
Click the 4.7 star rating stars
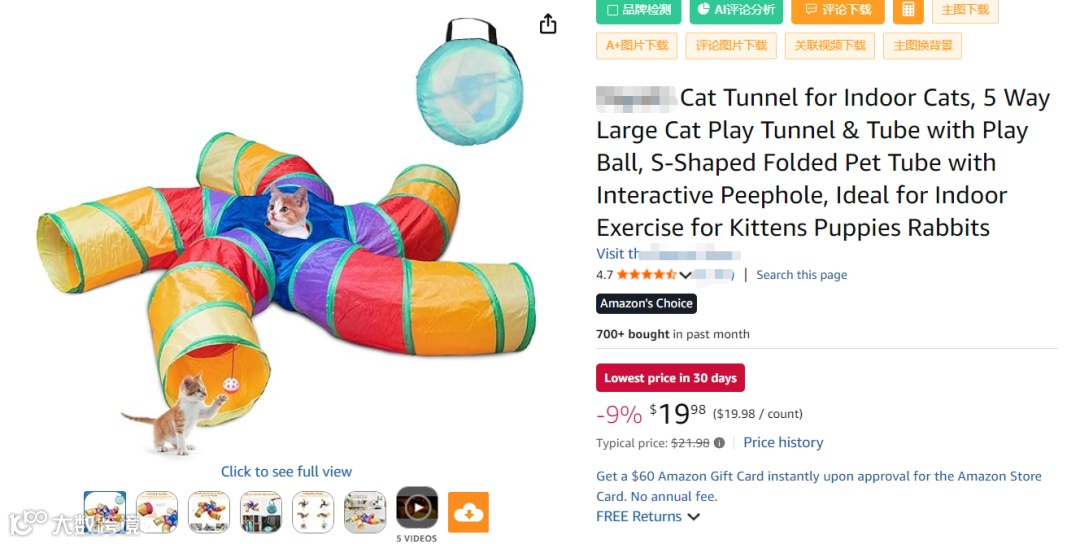(646, 275)
